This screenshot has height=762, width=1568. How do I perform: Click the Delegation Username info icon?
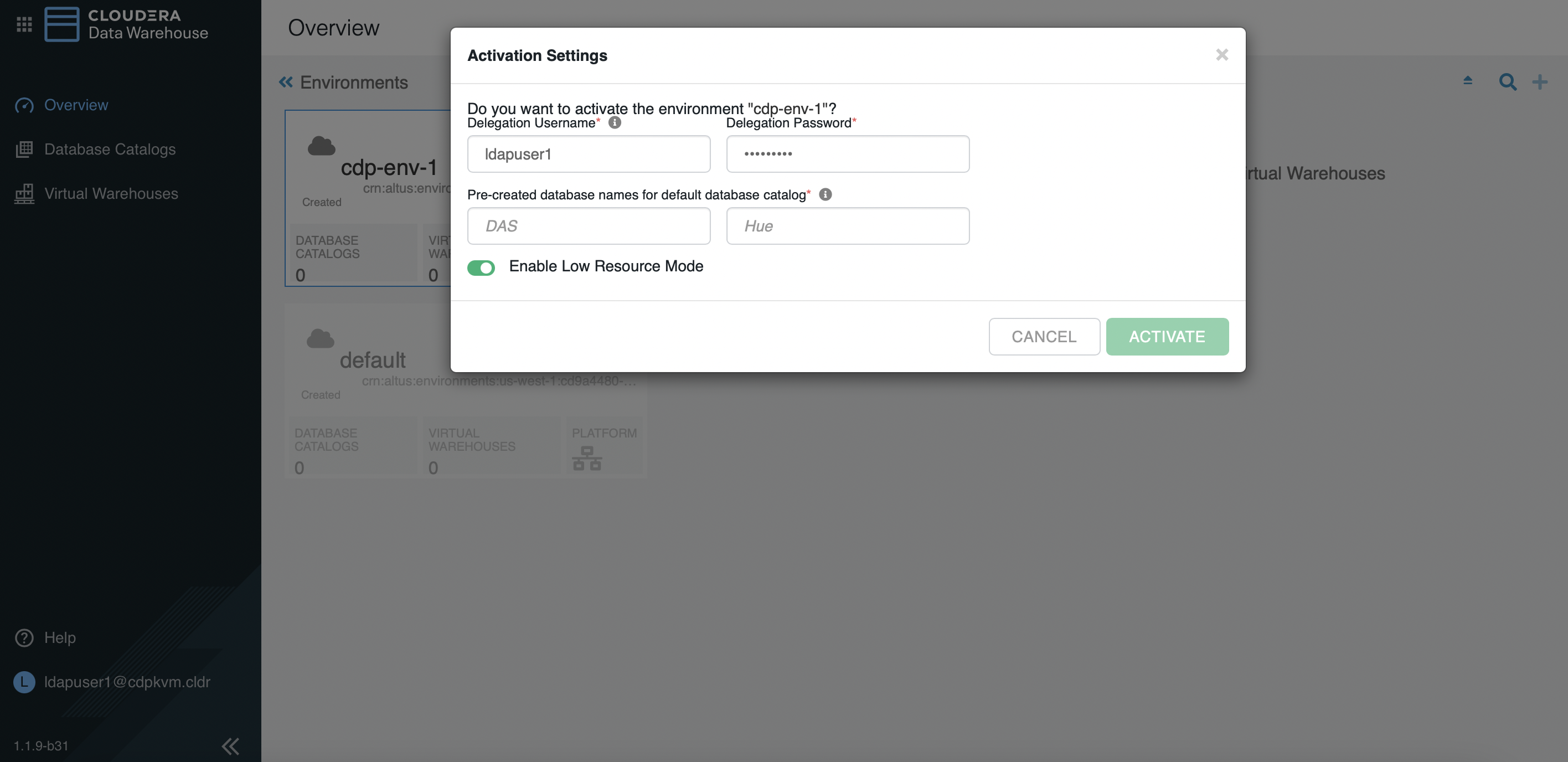point(615,123)
